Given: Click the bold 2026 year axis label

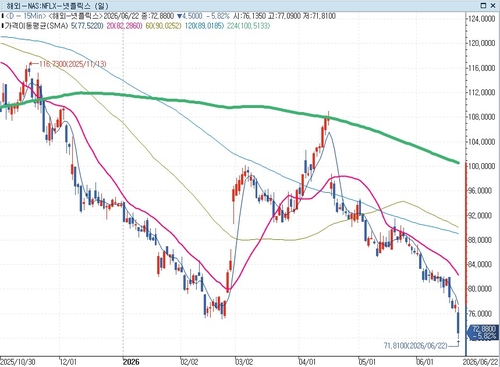Looking at the screenshot, I should pyautogui.click(x=131, y=362).
